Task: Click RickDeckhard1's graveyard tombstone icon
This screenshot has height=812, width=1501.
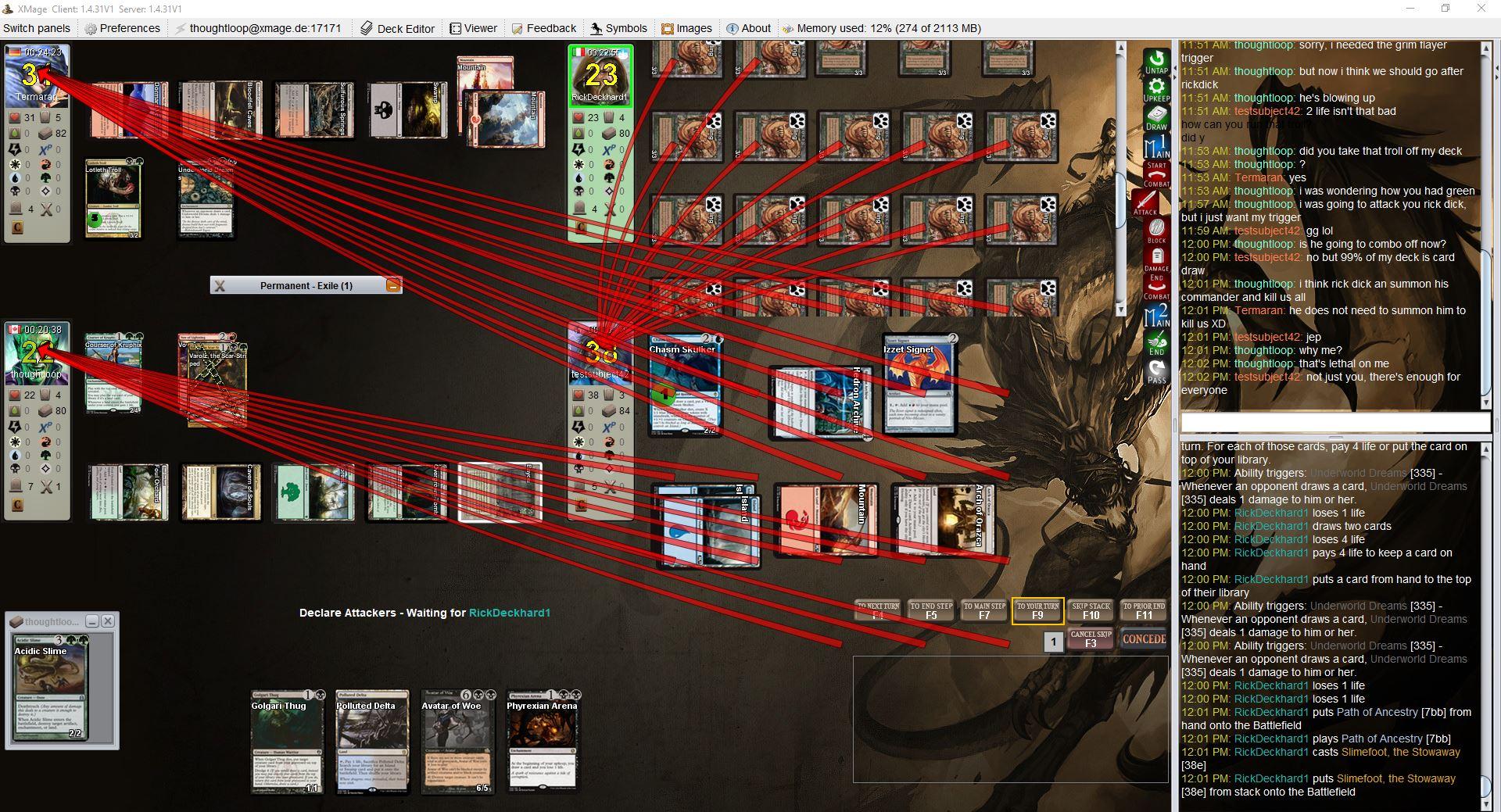Action: click(x=579, y=209)
